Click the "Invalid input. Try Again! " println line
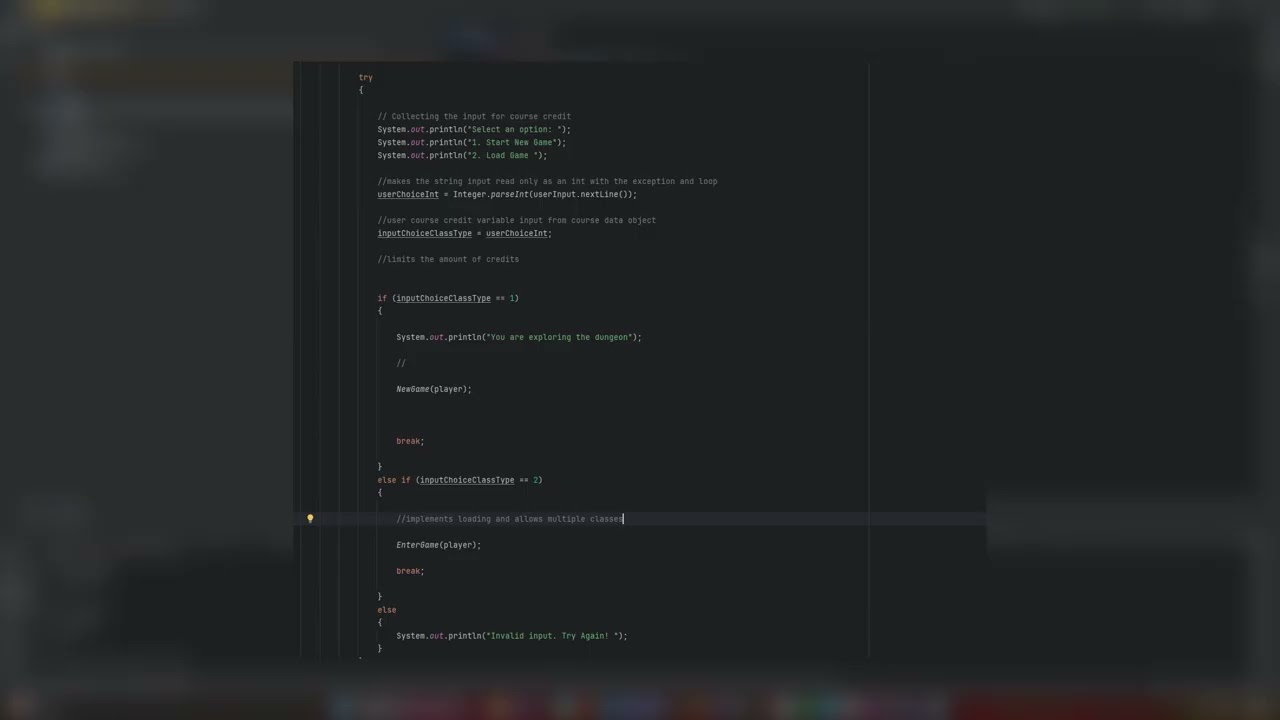 click(512, 636)
